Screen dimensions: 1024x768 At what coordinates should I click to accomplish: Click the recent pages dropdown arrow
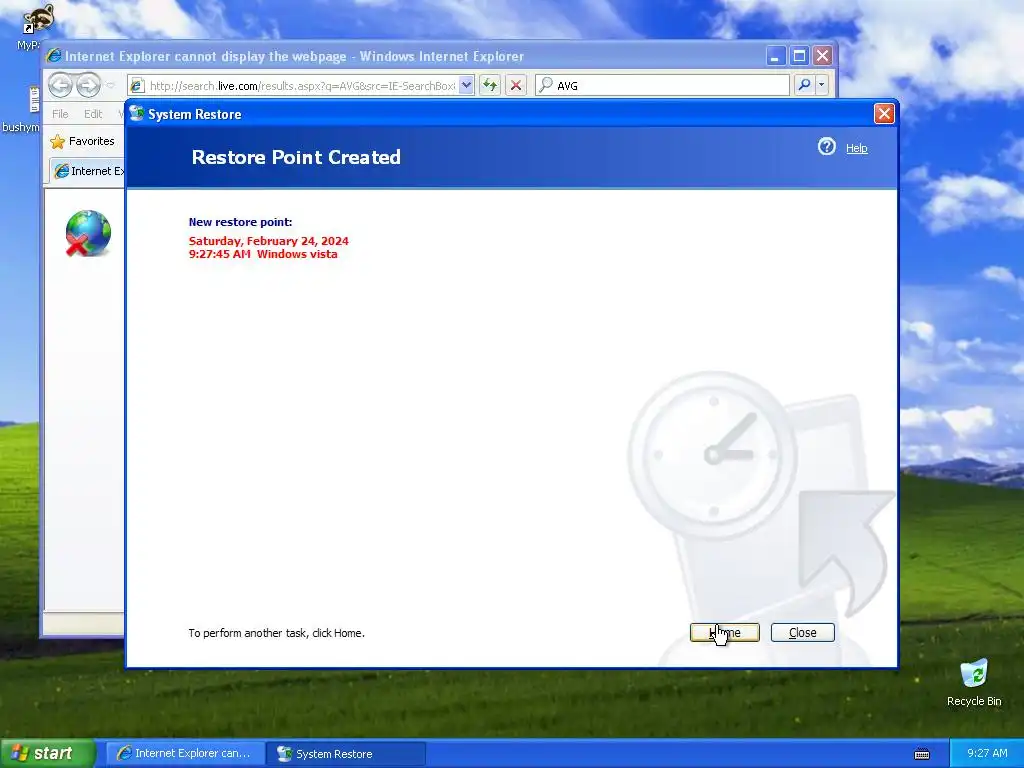point(110,86)
